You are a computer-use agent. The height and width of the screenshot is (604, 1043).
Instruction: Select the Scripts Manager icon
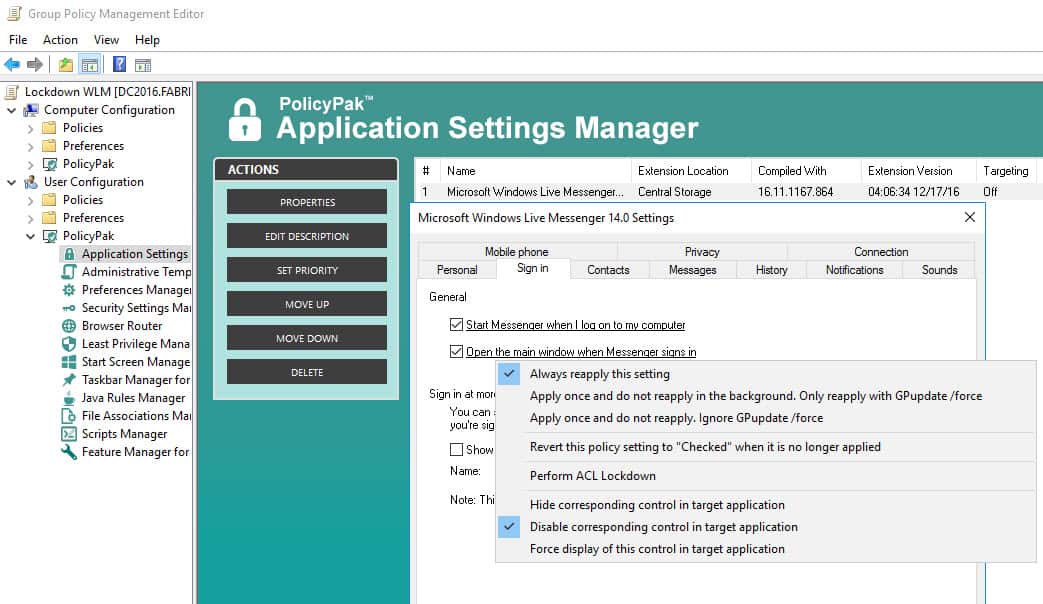pos(69,434)
